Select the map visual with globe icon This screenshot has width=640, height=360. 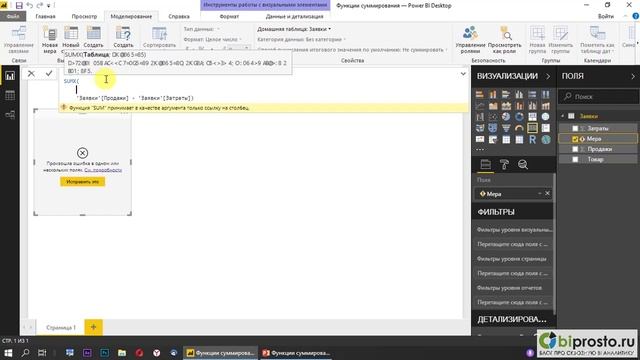[545, 117]
